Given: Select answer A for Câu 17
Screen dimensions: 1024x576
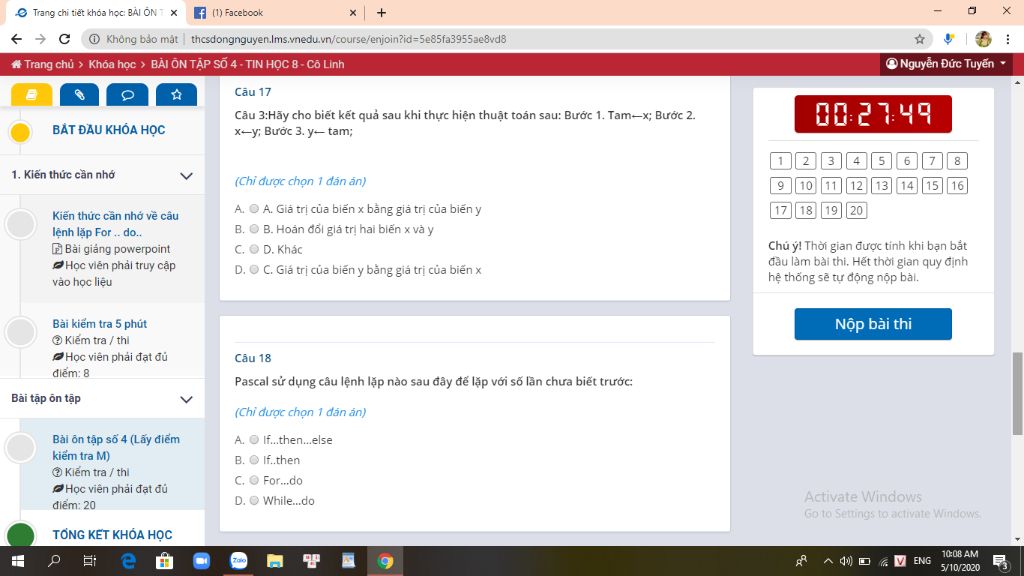Looking at the screenshot, I should (x=254, y=209).
